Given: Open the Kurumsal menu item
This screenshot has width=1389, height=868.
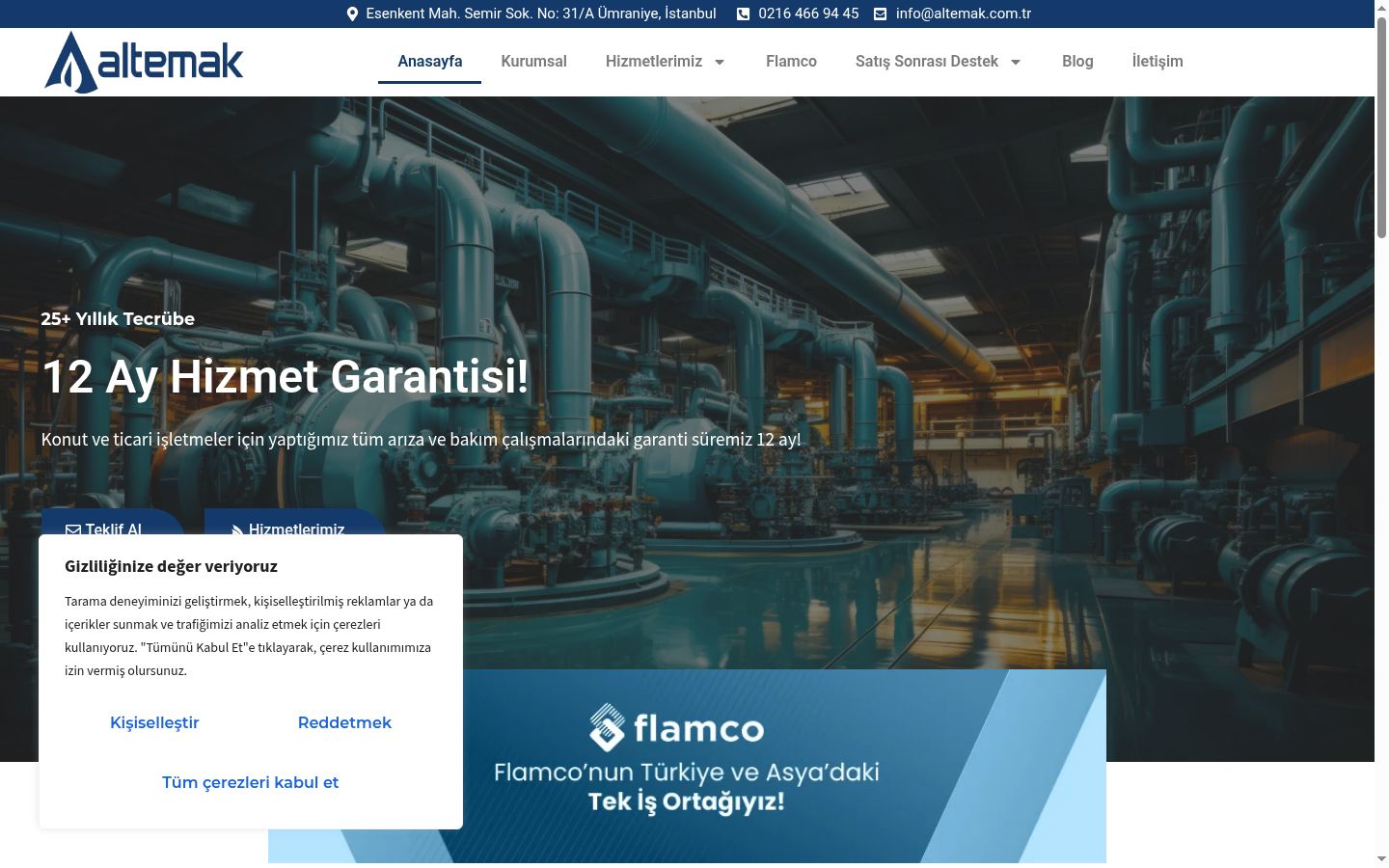Looking at the screenshot, I should tap(533, 62).
